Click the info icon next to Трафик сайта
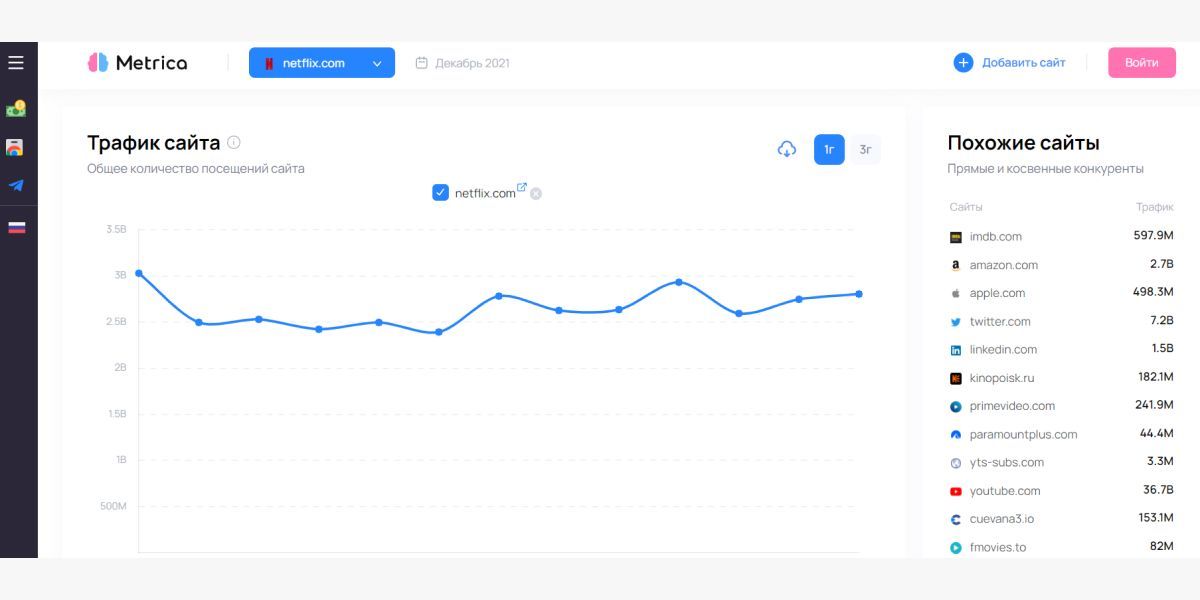This screenshot has width=1200, height=600. [x=234, y=142]
